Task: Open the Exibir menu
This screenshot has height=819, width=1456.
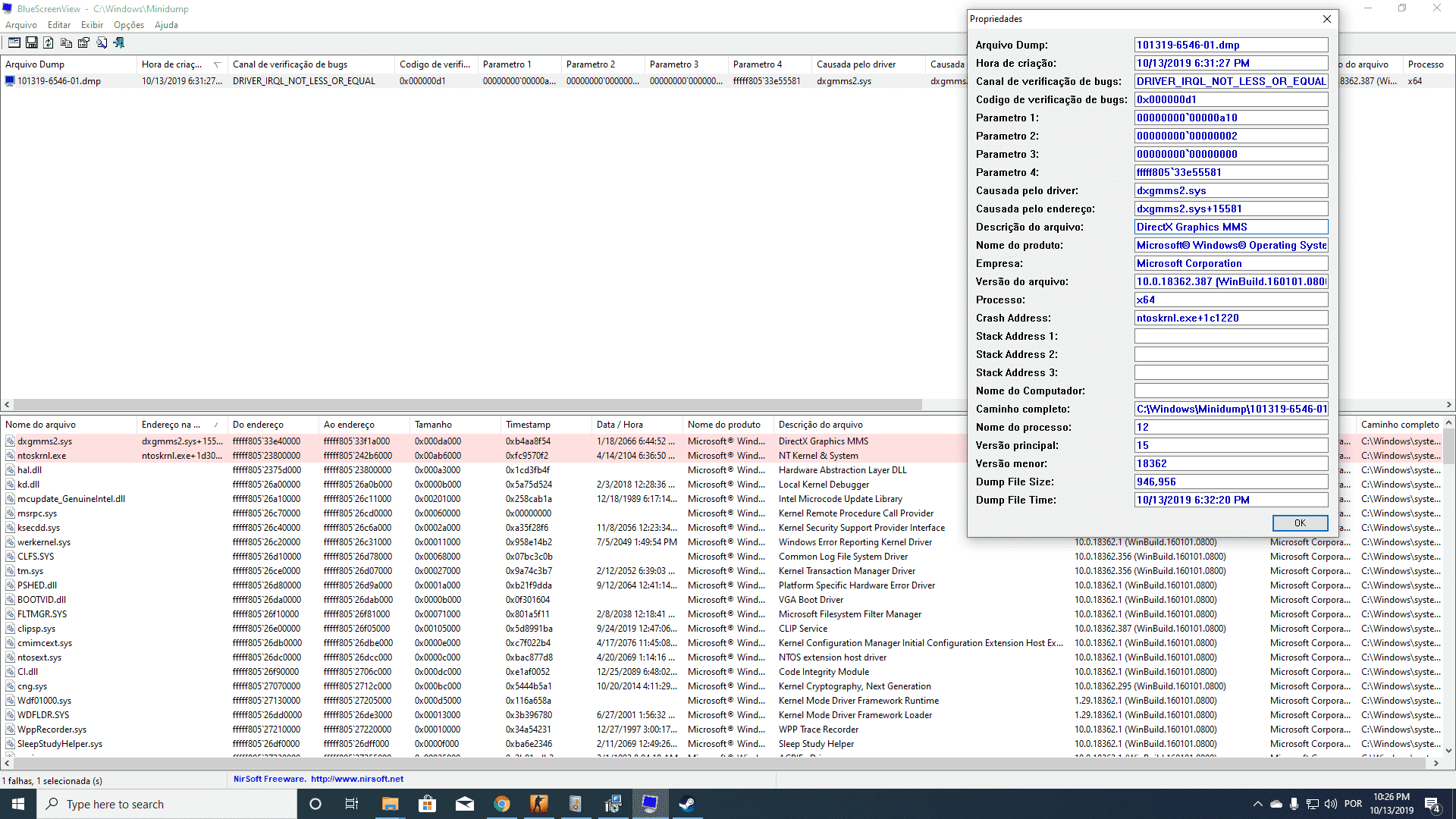Action: [x=92, y=25]
